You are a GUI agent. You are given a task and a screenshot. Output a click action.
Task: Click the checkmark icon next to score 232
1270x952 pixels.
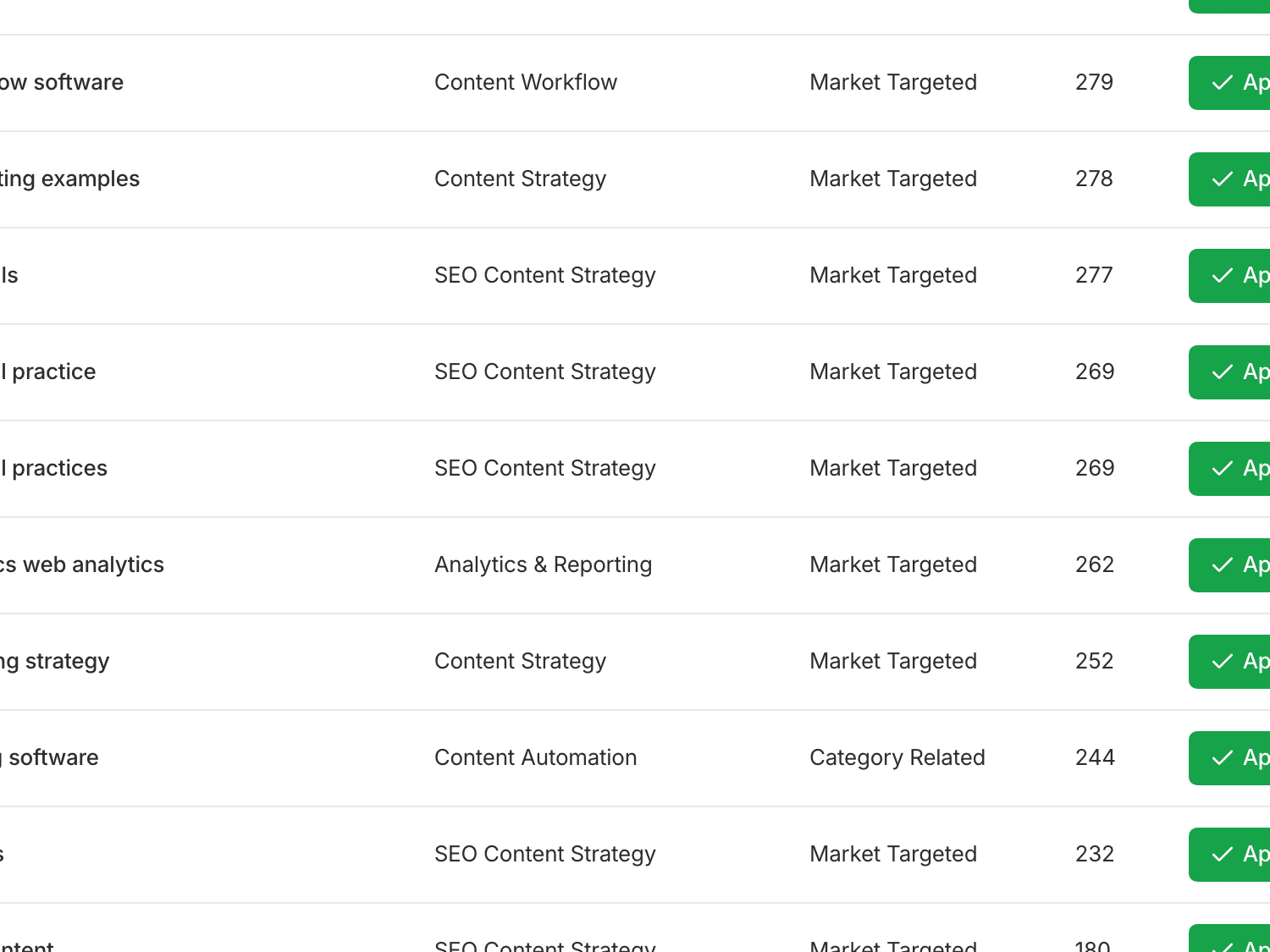coord(1222,855)
